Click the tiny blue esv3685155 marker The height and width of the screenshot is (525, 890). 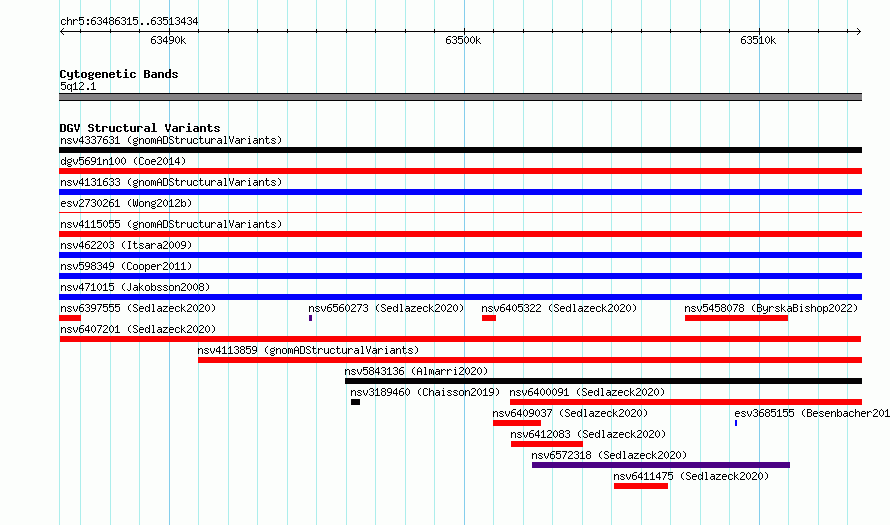coord(736,423)
